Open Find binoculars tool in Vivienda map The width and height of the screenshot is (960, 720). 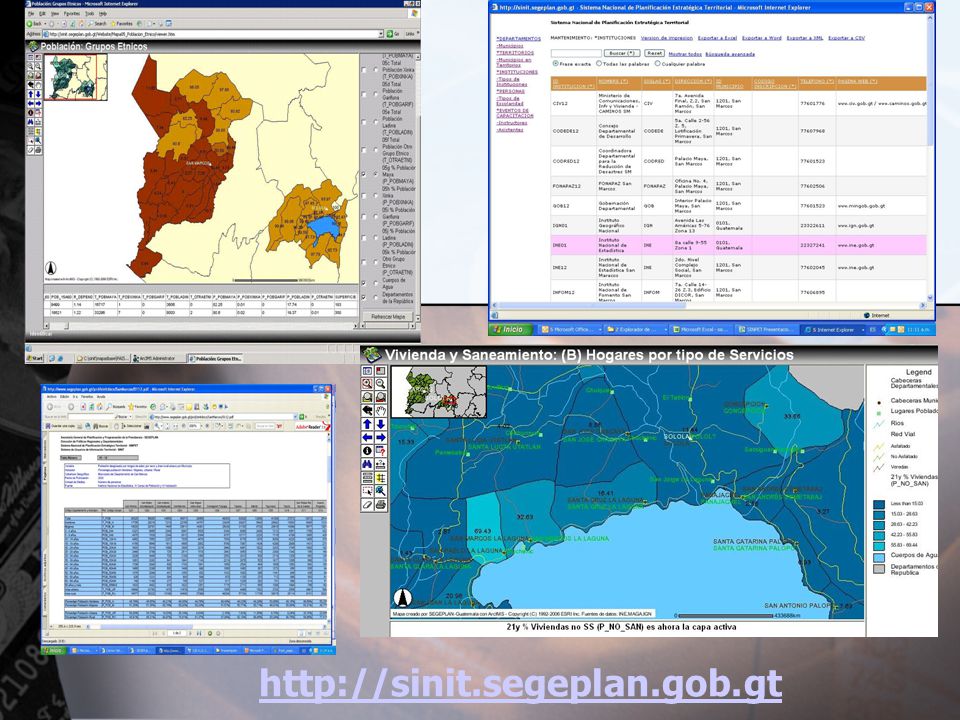(367, 464)
